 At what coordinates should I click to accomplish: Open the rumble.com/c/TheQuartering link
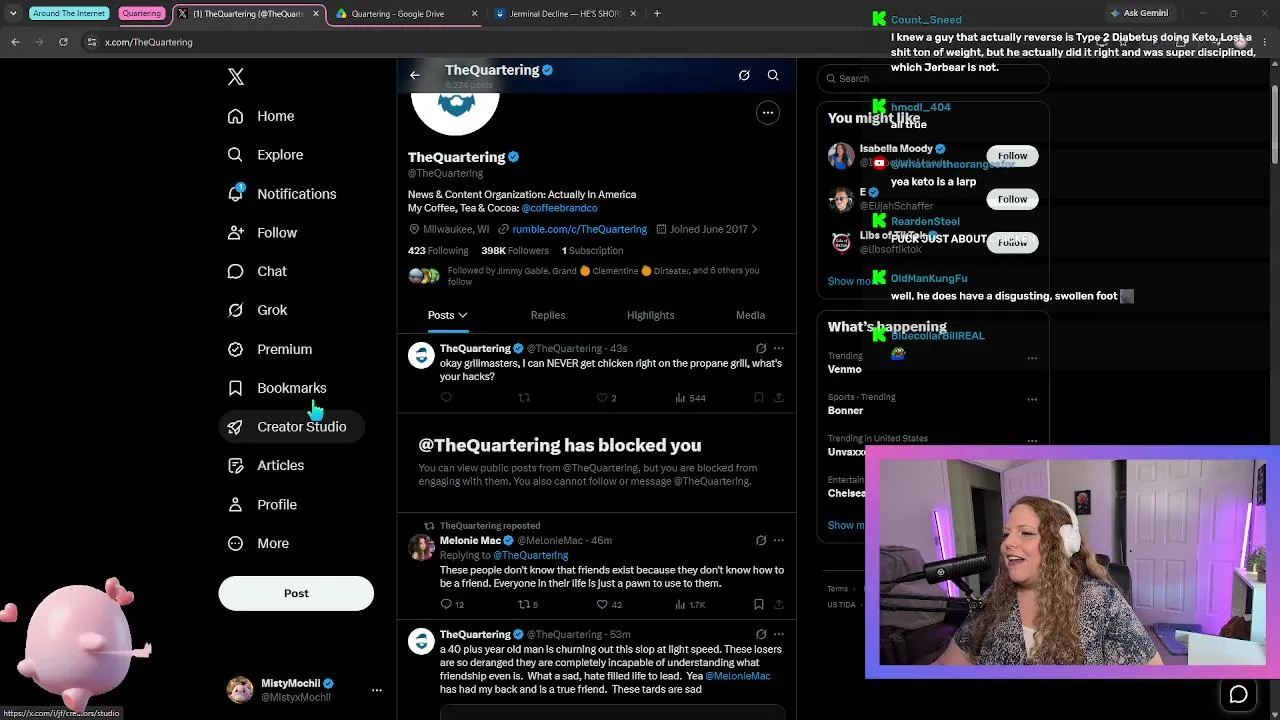(x=579, y=229)
